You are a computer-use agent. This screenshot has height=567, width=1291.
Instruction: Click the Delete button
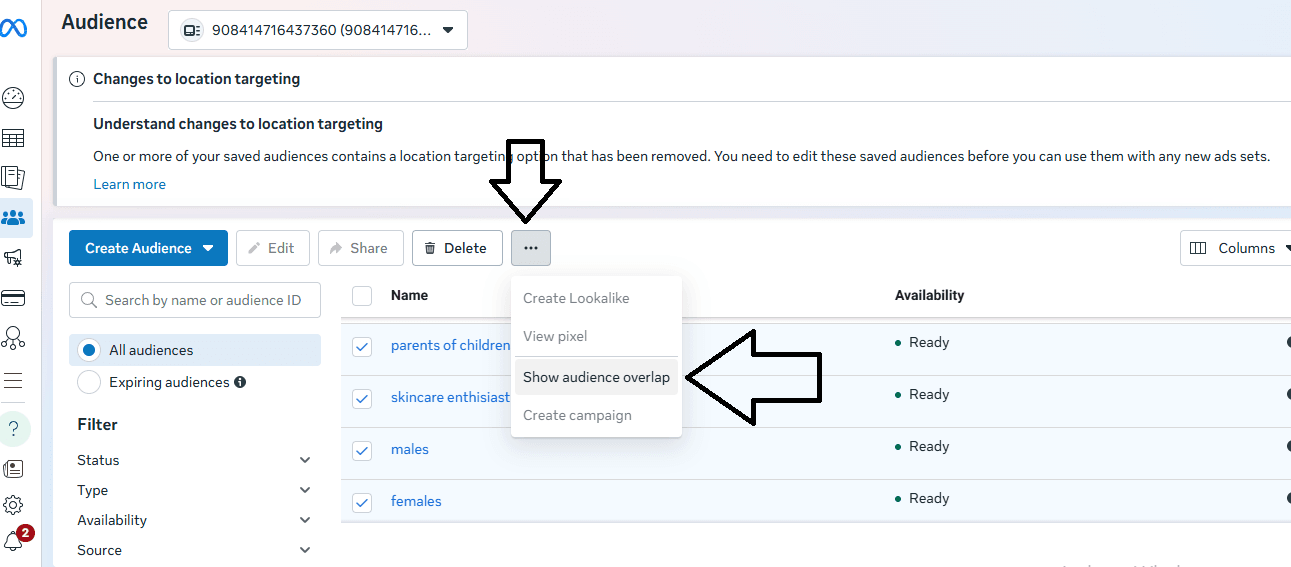(457, 248)
